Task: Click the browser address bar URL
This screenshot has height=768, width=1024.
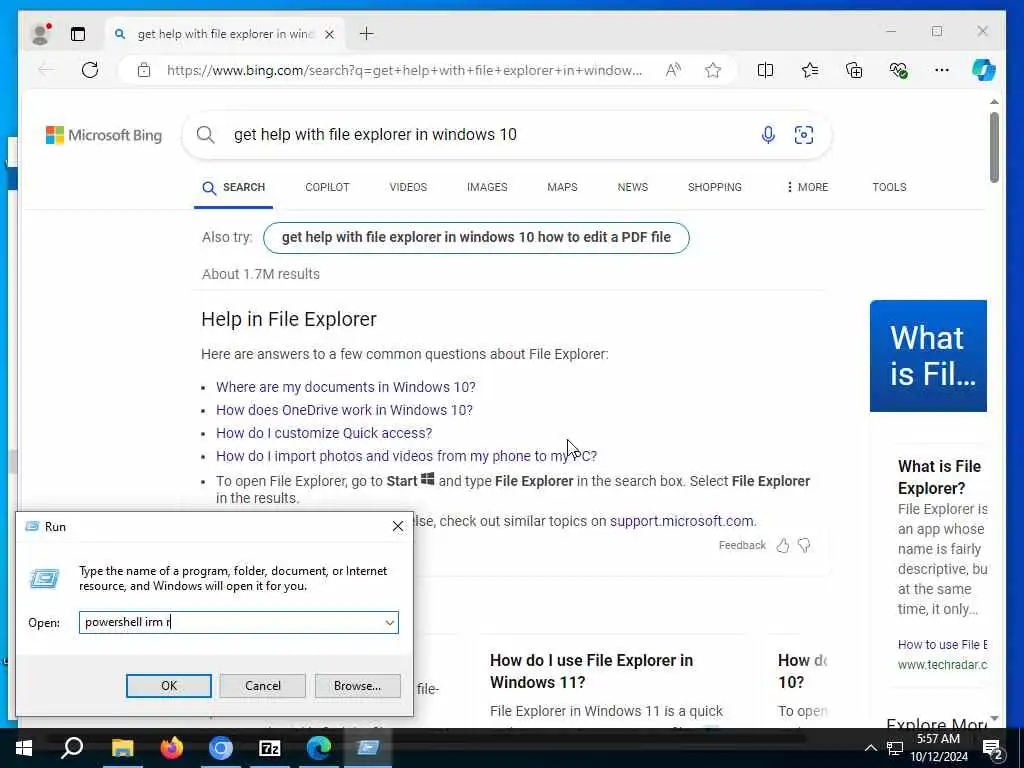Action: point(404,70)
